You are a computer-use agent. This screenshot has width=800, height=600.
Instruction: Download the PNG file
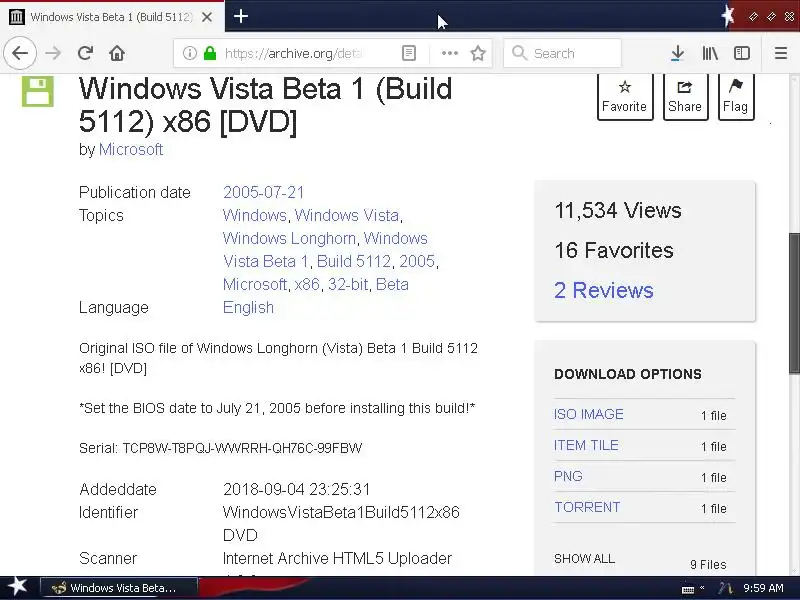tap(568, 476)
